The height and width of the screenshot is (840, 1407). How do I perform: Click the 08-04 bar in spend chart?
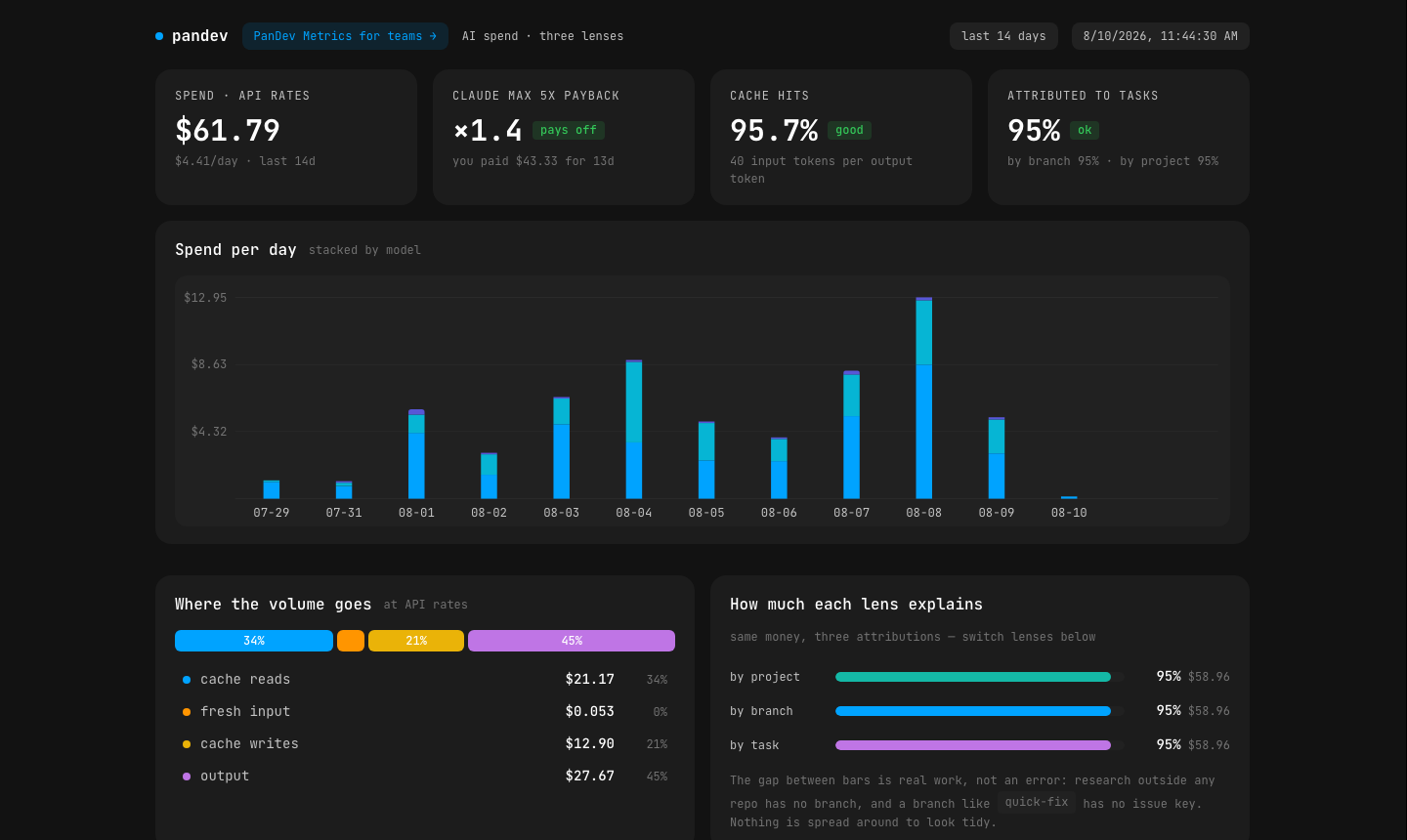point(634,429)
